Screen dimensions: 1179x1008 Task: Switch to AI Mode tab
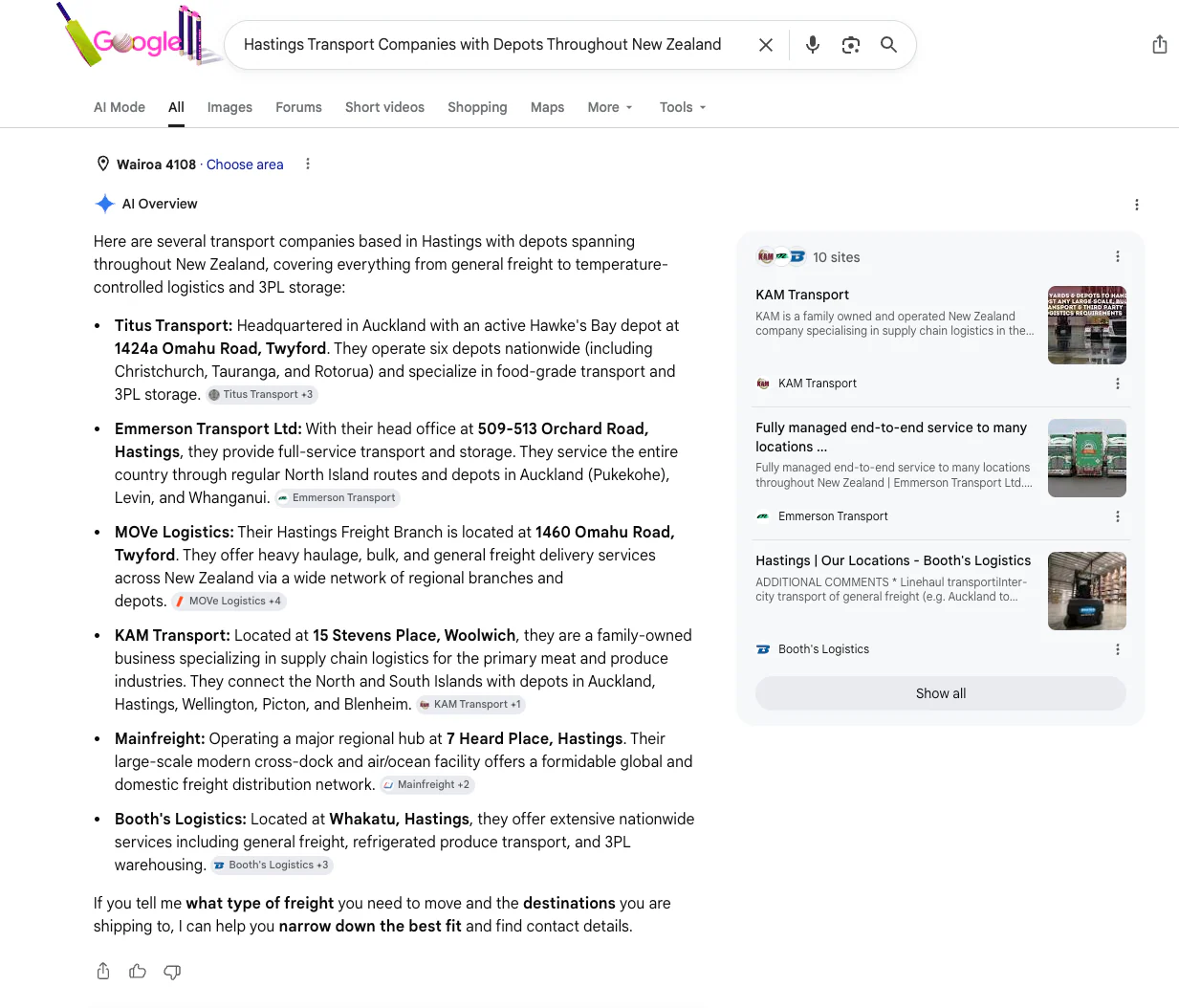point(120,107)
